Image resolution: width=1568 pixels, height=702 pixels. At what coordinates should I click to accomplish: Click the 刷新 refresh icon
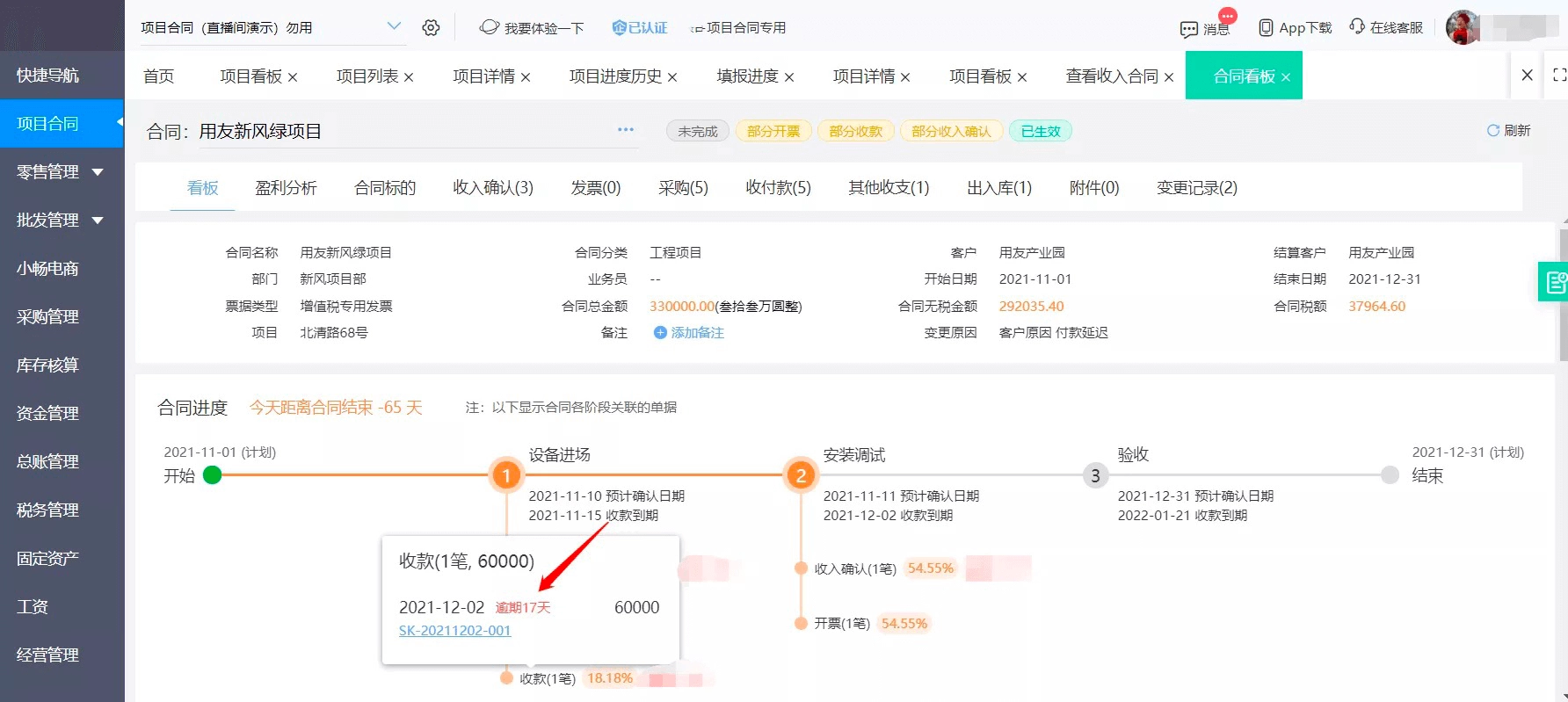1492,130
